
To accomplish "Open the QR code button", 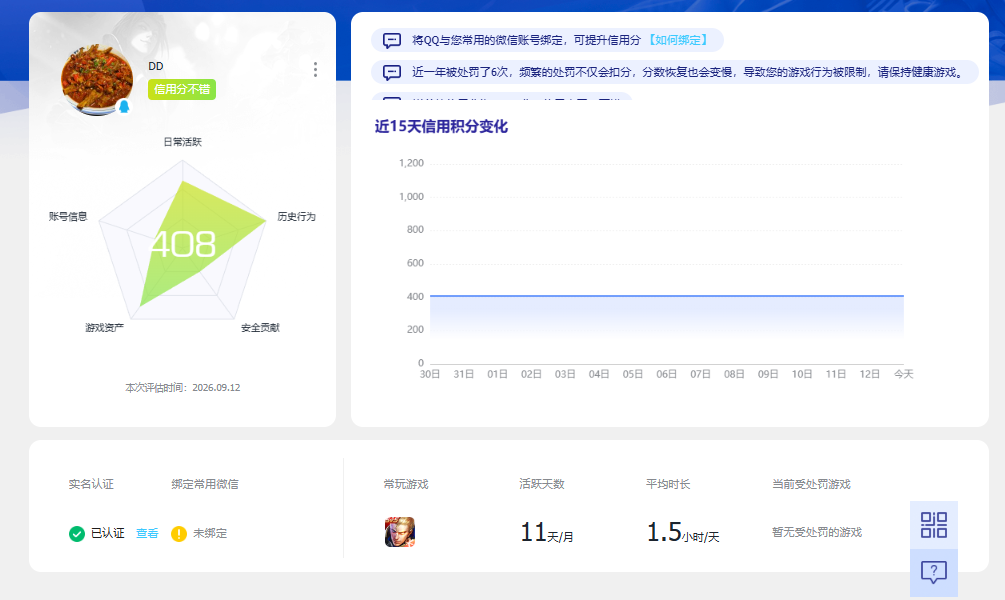I will pos(934,525).
